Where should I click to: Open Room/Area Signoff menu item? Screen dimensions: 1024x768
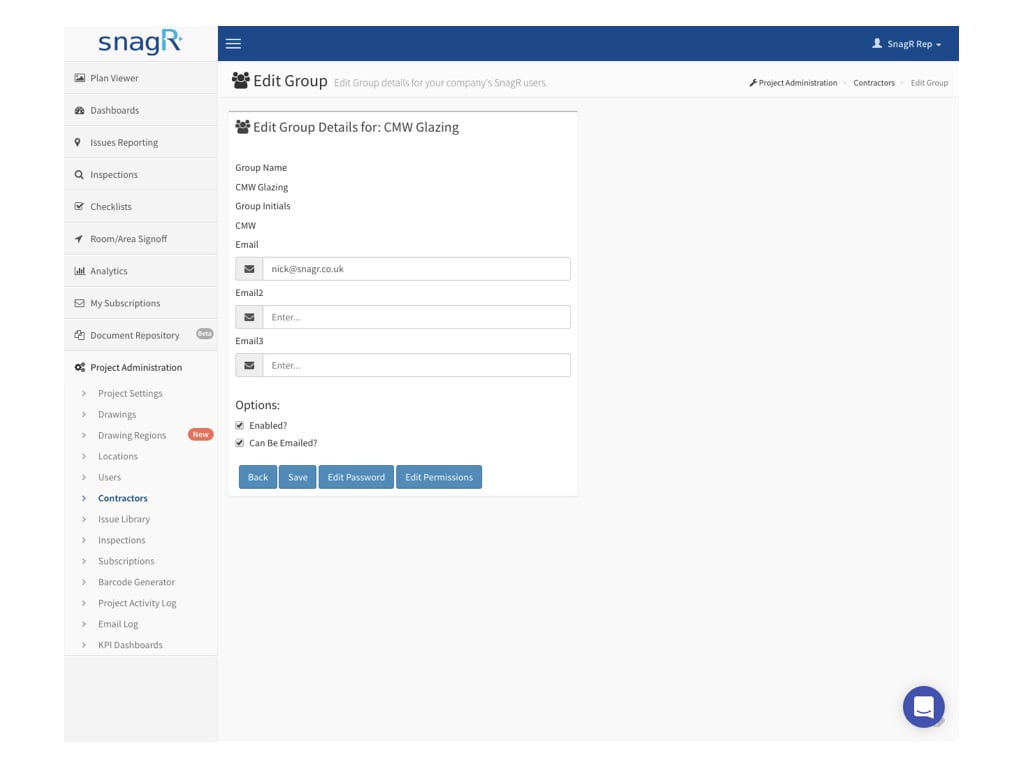tap(140, 239)
